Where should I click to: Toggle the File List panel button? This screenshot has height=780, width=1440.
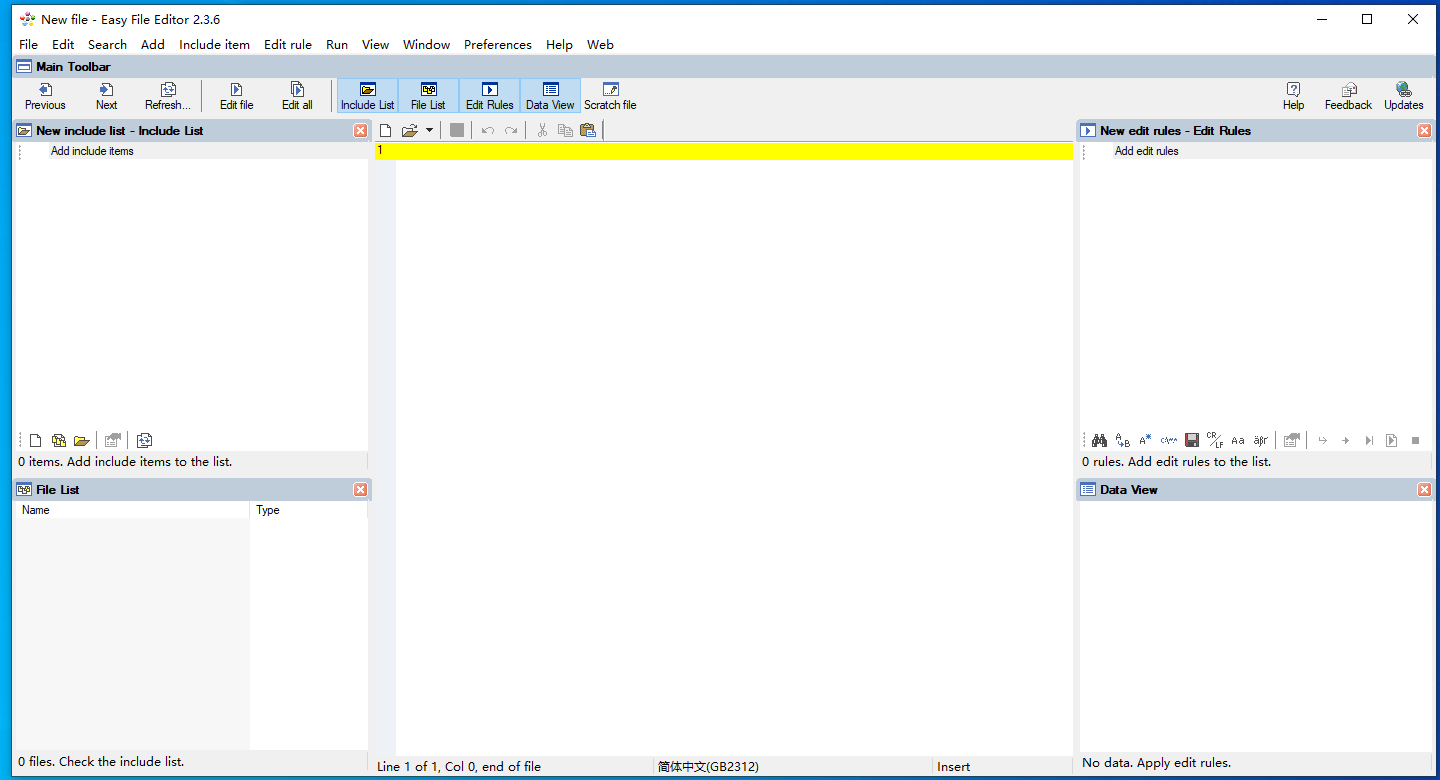pyautogui.click(x=428, y=96)
